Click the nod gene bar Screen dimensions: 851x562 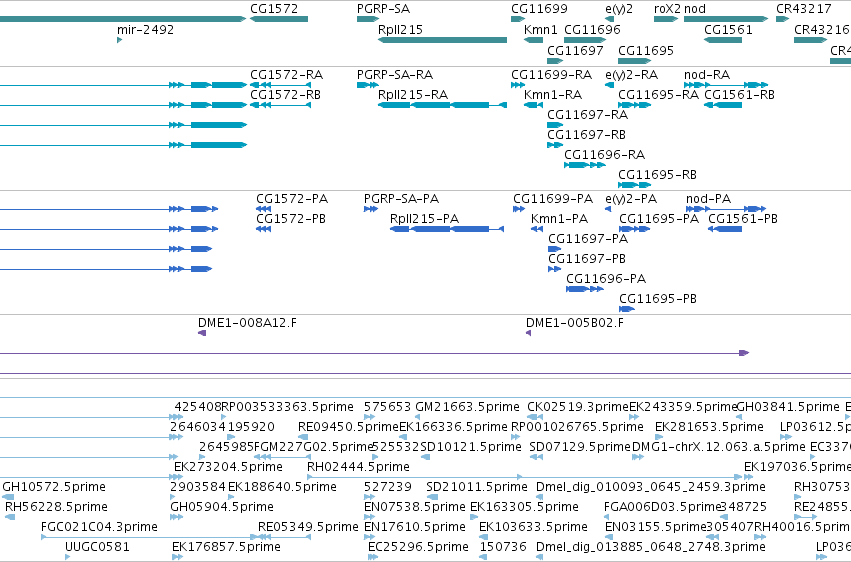point(726,19)
